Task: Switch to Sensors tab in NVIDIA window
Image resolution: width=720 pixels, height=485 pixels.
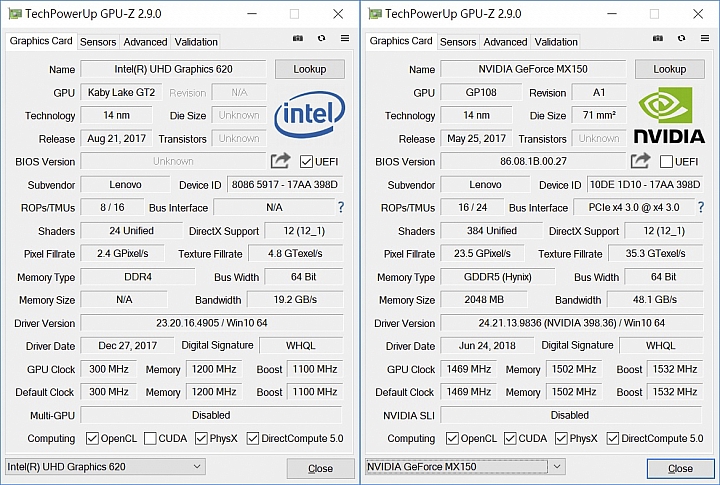Action: click(x=458, y=42)
